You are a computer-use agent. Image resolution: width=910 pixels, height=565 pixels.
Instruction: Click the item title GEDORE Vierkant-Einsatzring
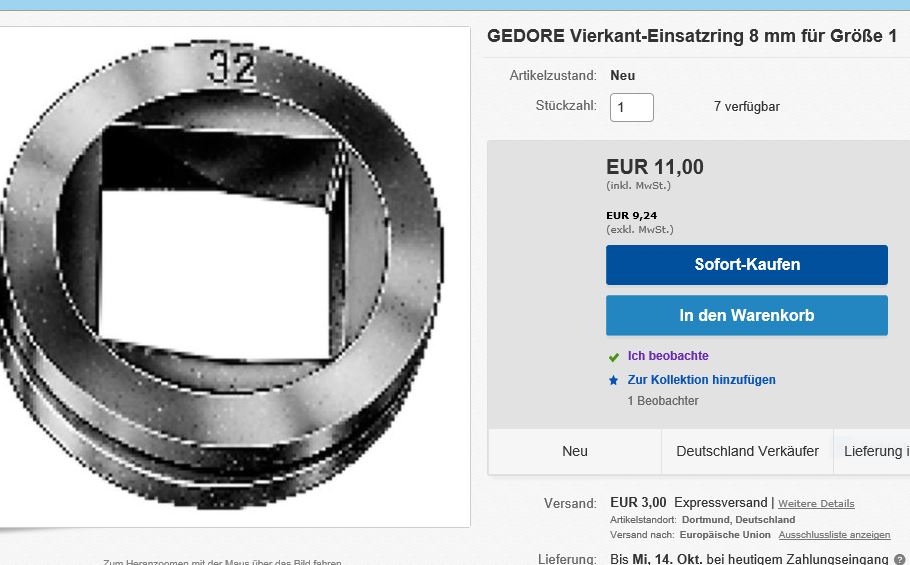691,36
